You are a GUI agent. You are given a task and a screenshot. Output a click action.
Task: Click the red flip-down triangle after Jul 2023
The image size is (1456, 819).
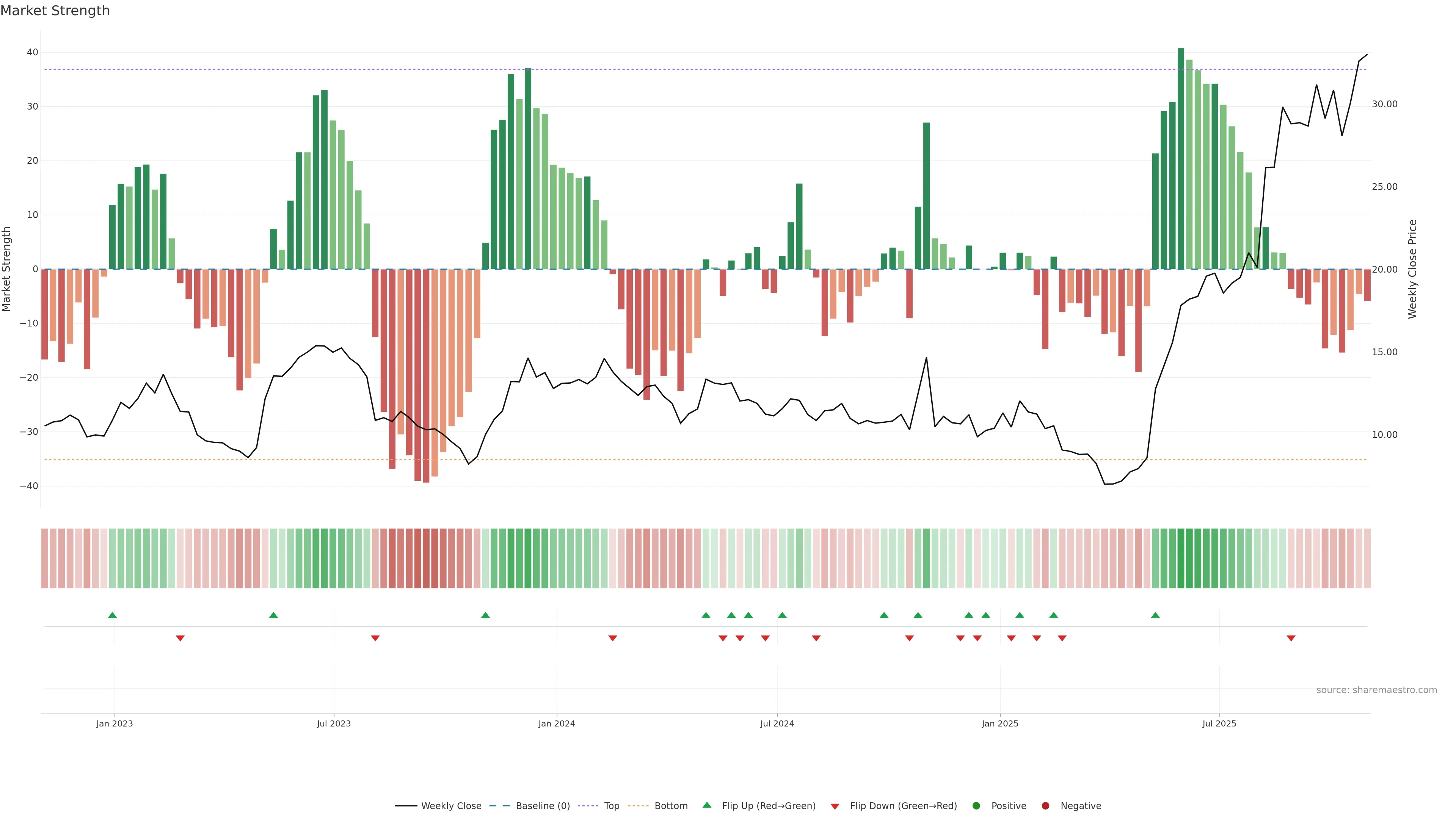(375, 638)
